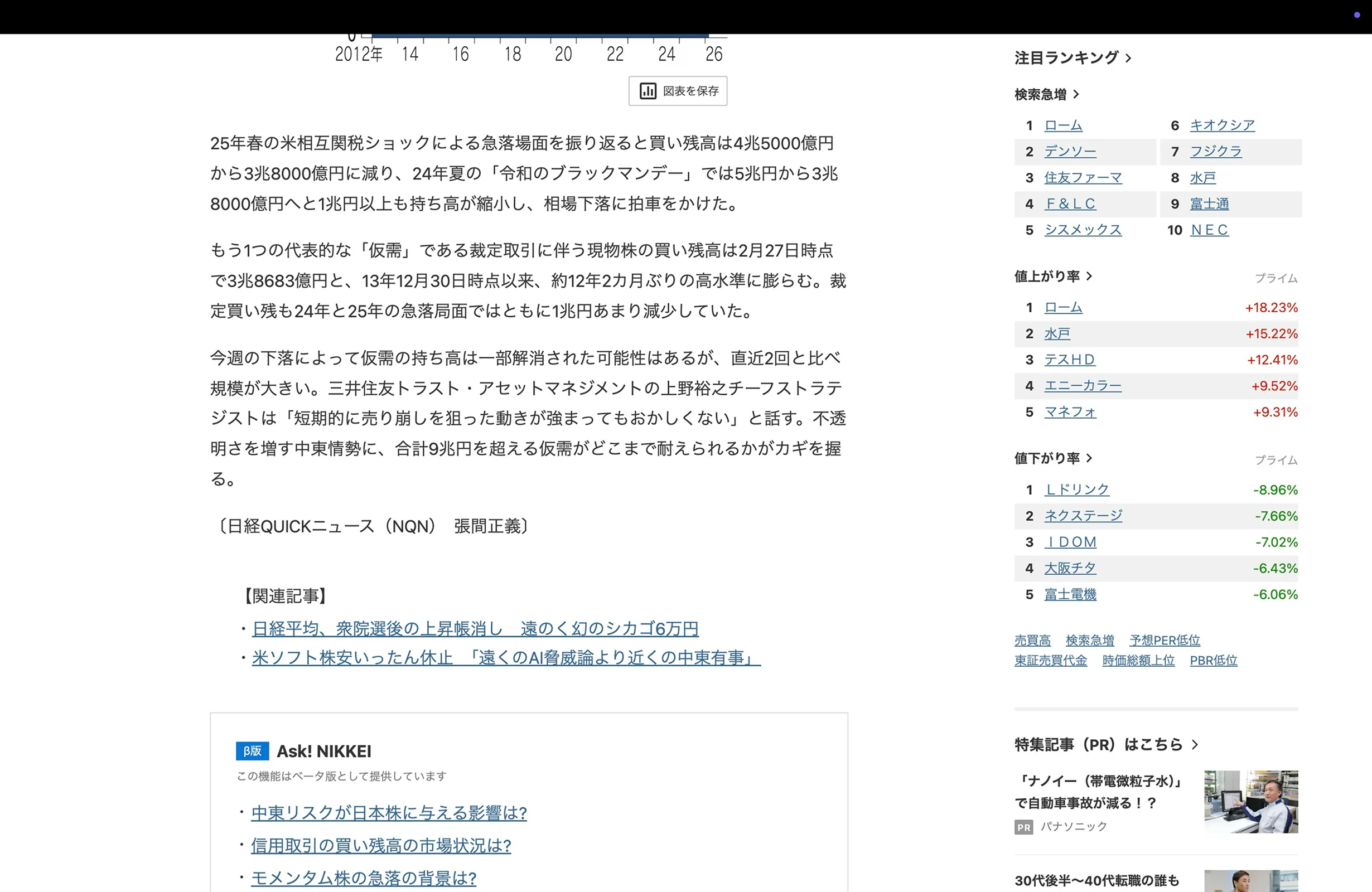Go to PBR低位 ranking link
This screenshot has height=892, width=1372.
click(x=1214, y=660)
